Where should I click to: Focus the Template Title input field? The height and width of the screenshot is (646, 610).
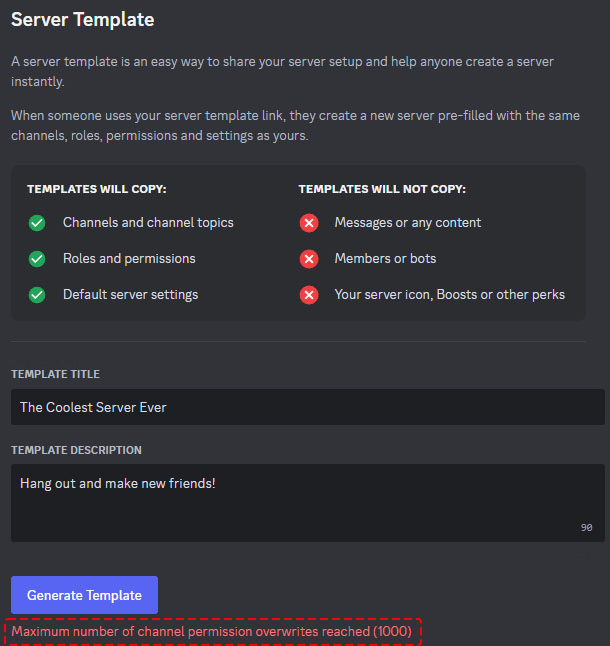point(307,407)
